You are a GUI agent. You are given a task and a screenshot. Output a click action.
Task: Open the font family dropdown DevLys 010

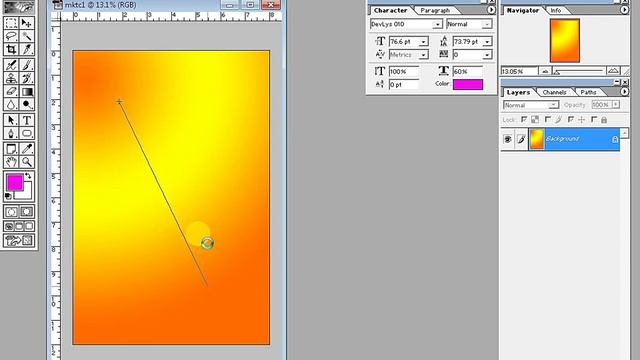click(x=438, y=24)
